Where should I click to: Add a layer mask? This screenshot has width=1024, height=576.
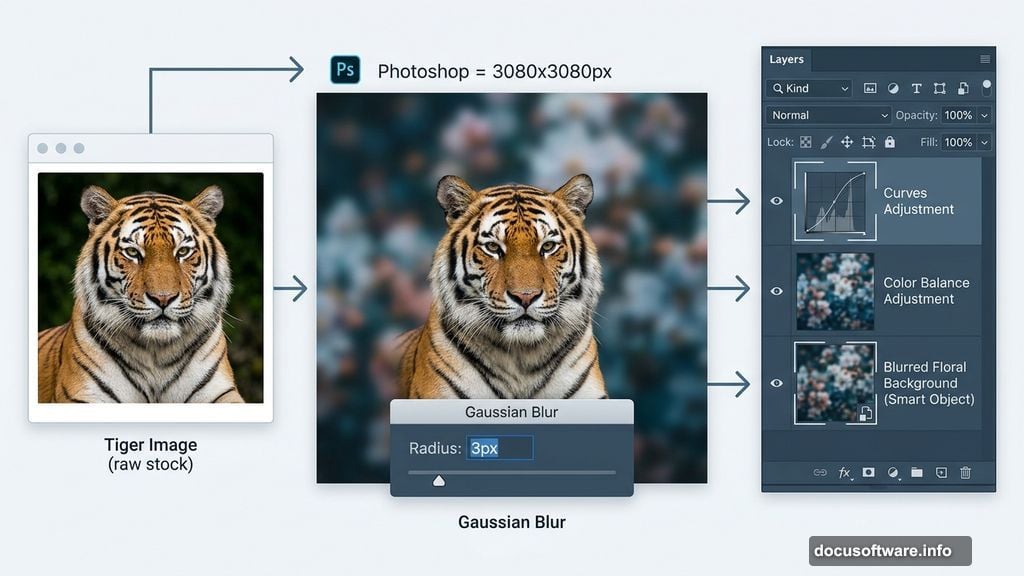[869, 472]
